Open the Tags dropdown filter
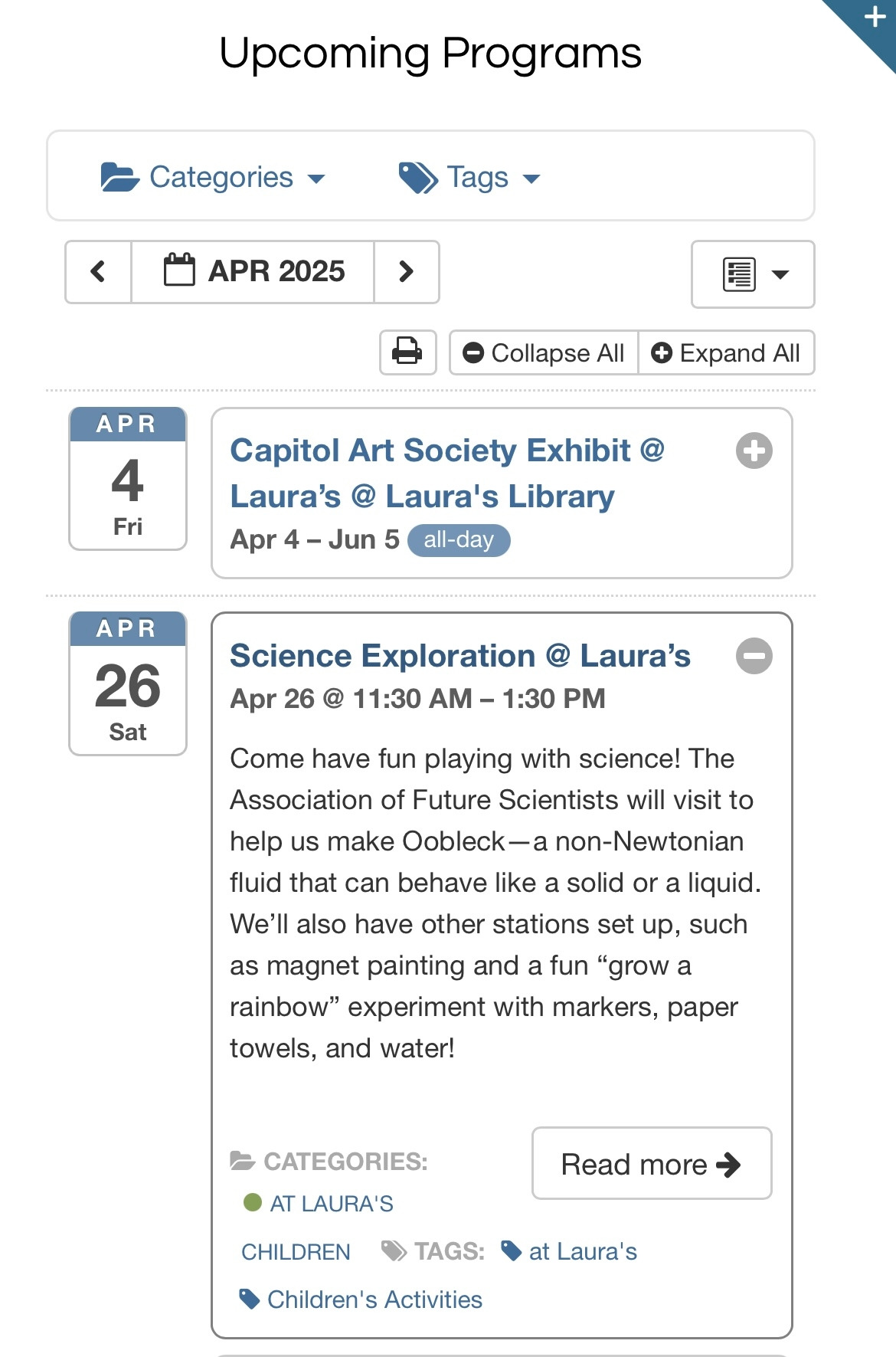The image size is (896, 1357). point(469,177)
